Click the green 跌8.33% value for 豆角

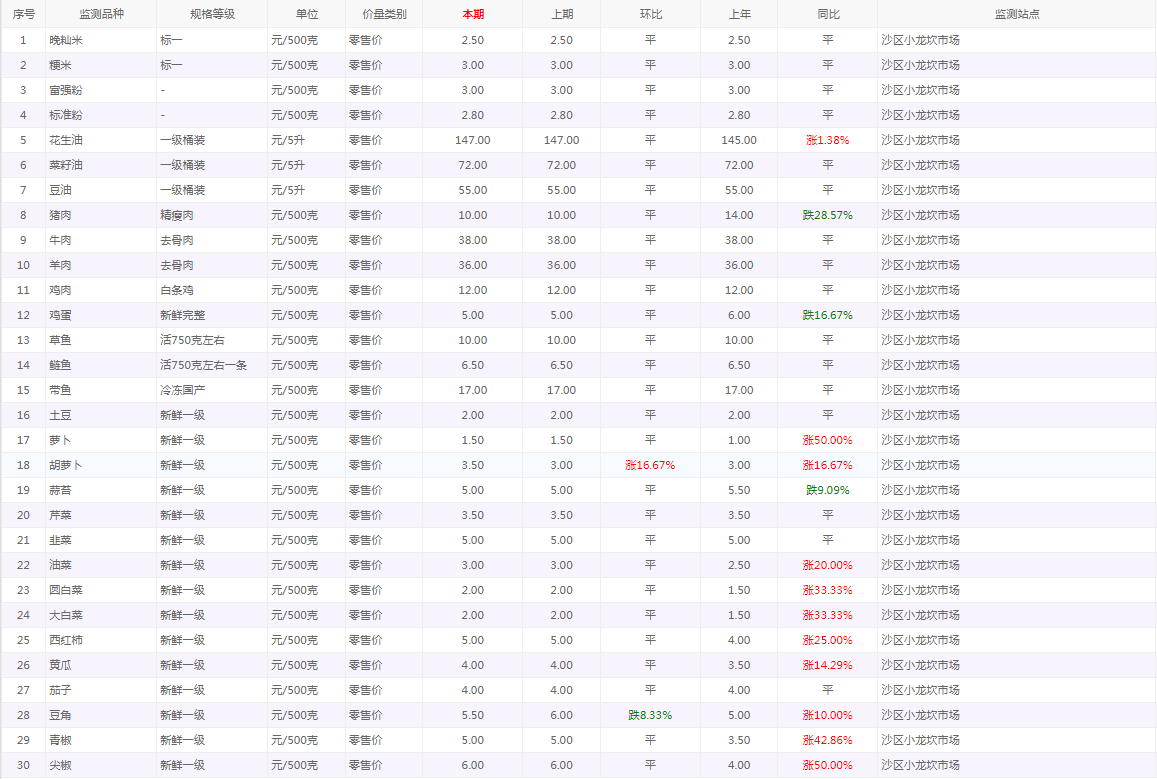click(x=650, y=715)
